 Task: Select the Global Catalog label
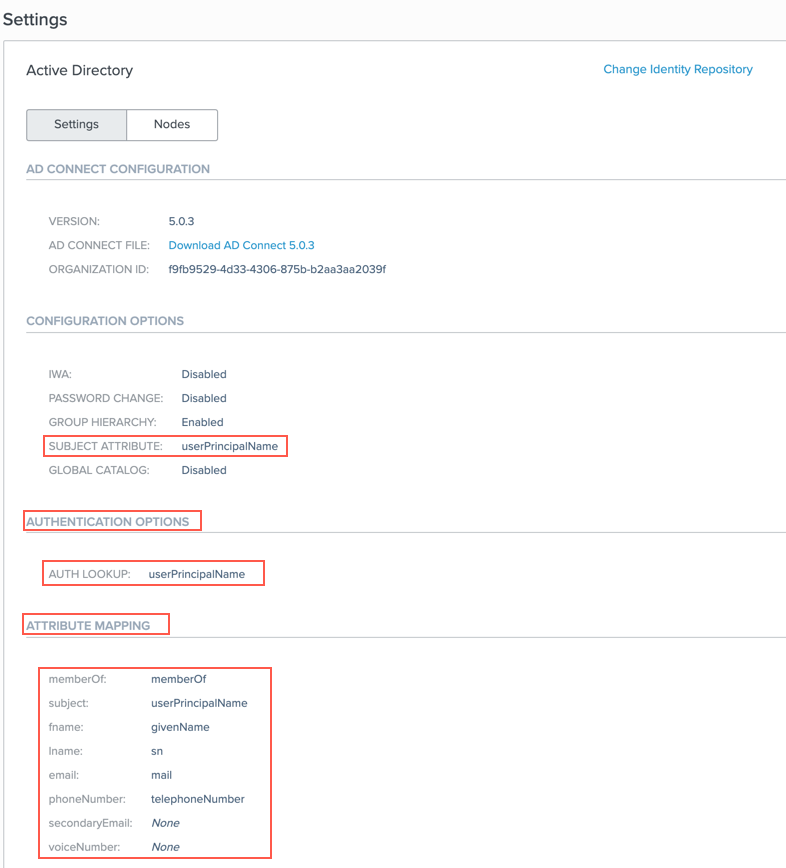click(x=99, y=470)
